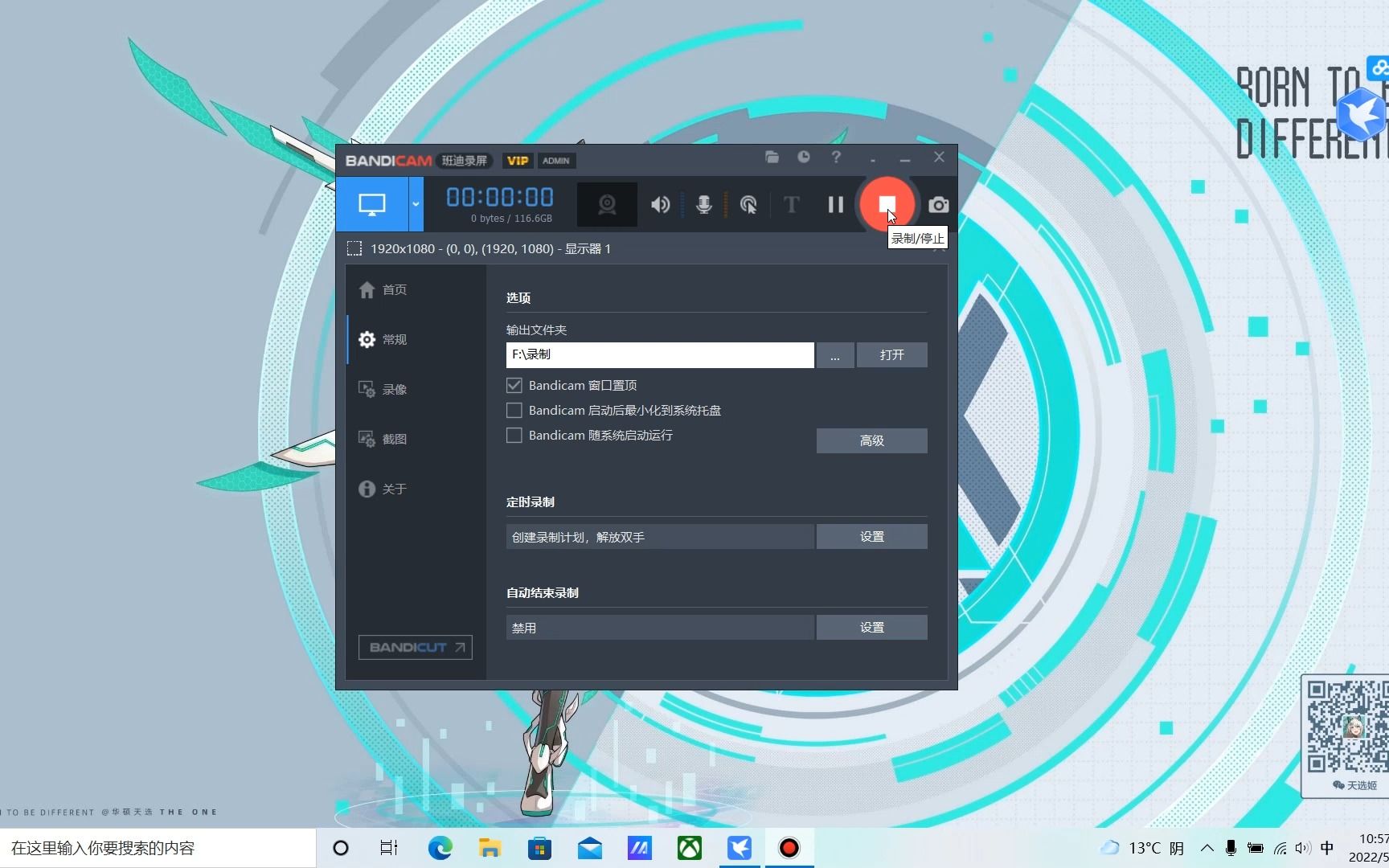Open Microsoft Store from taskbar

[x=539, y=848]
